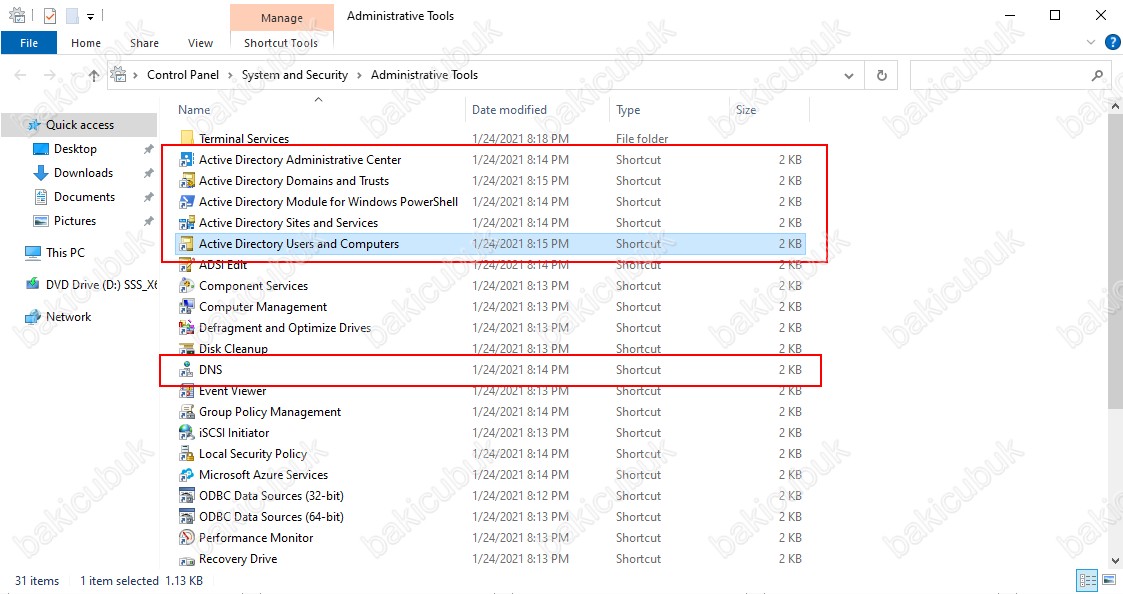The width and height of the screenshot is (1123, 594).
Task: Open the Home ribbon tab
Action: click(x=86, y=43)
